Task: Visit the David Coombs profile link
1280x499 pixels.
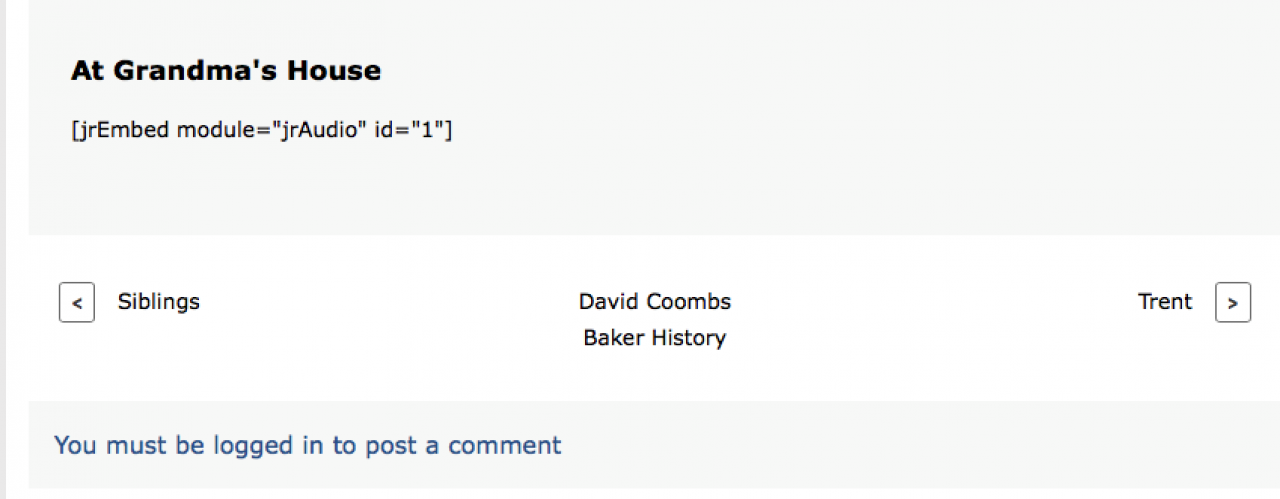Action: [x=655, y=302]
